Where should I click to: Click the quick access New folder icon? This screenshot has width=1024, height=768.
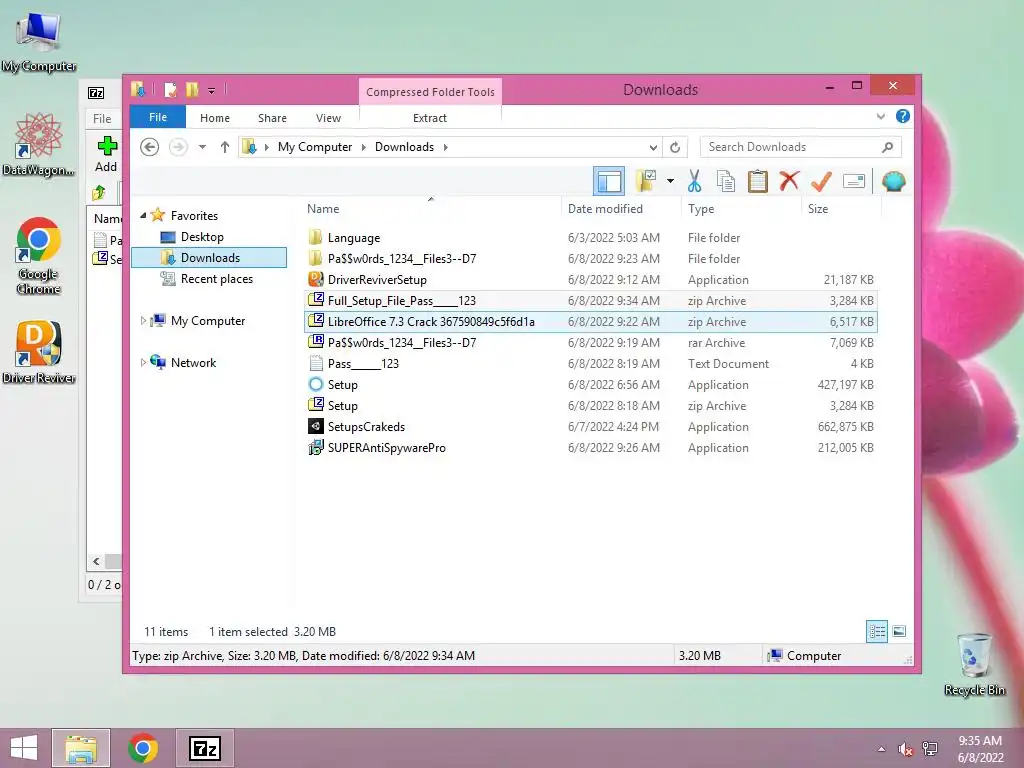click(193, 89)
